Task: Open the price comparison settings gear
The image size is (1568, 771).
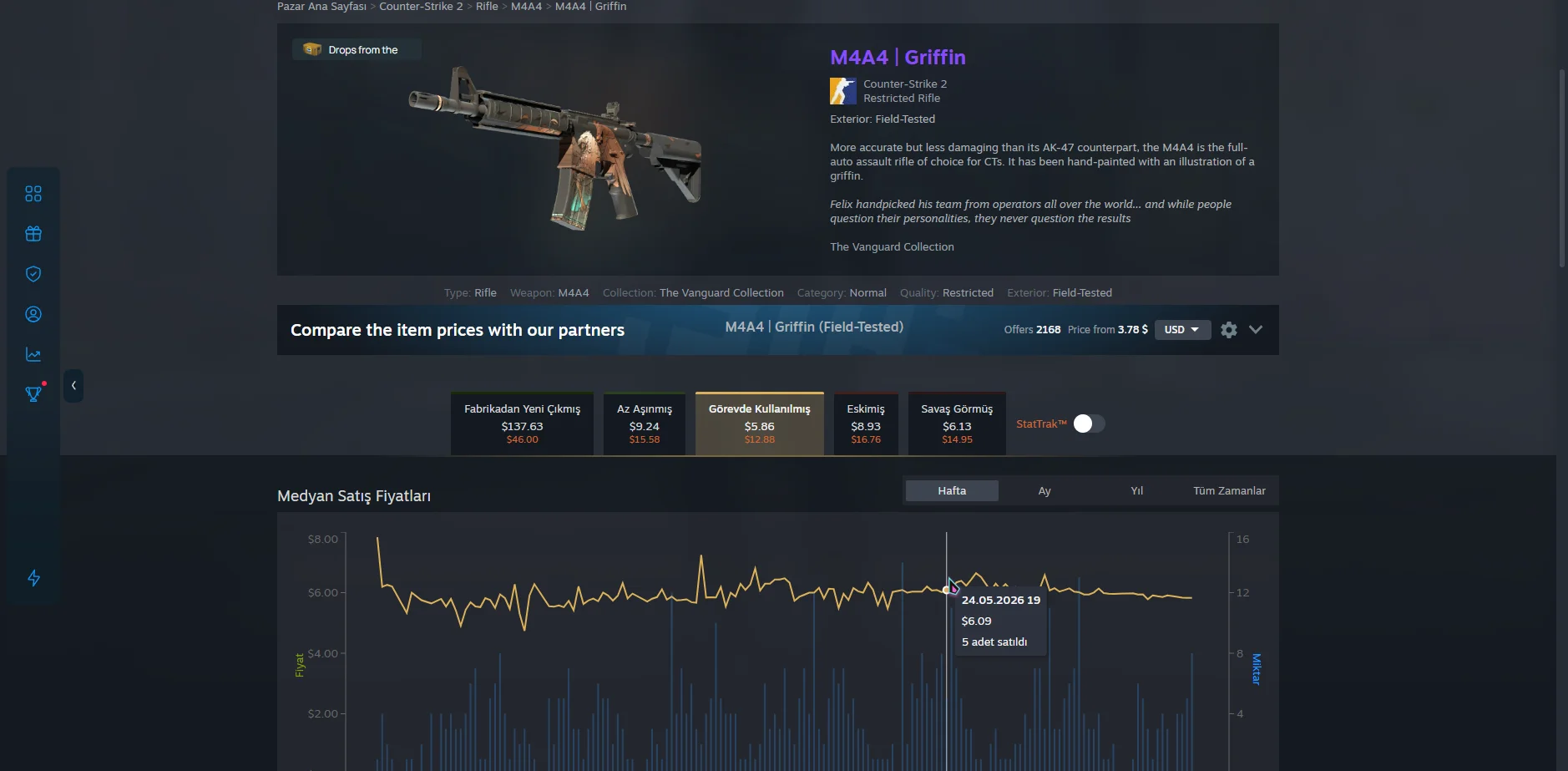Action: coord(1229,330)
